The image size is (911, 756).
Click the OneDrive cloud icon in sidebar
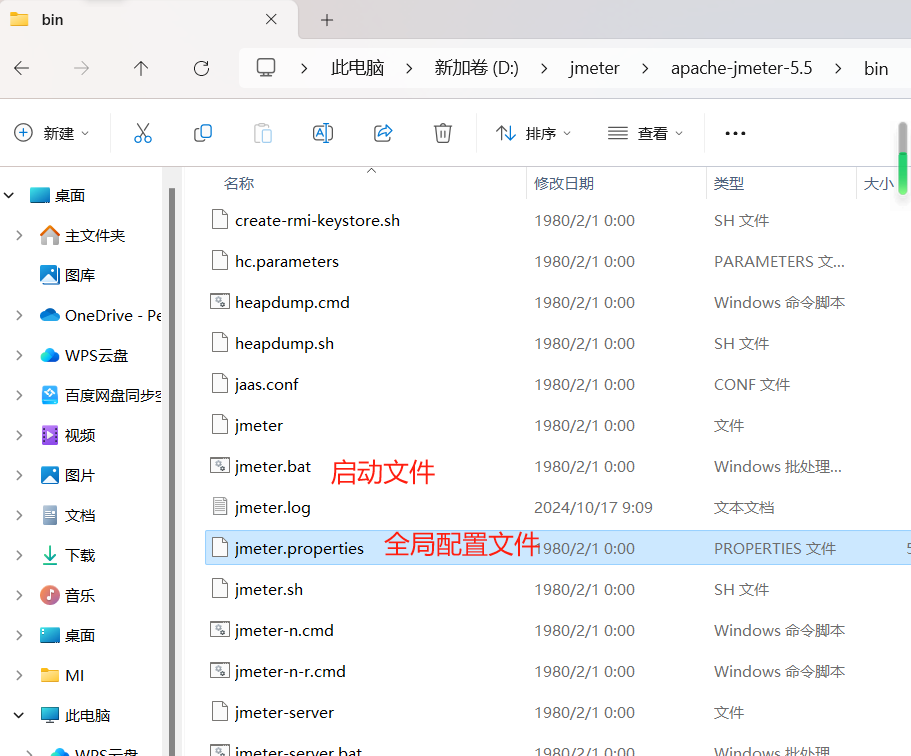point(50,315)
